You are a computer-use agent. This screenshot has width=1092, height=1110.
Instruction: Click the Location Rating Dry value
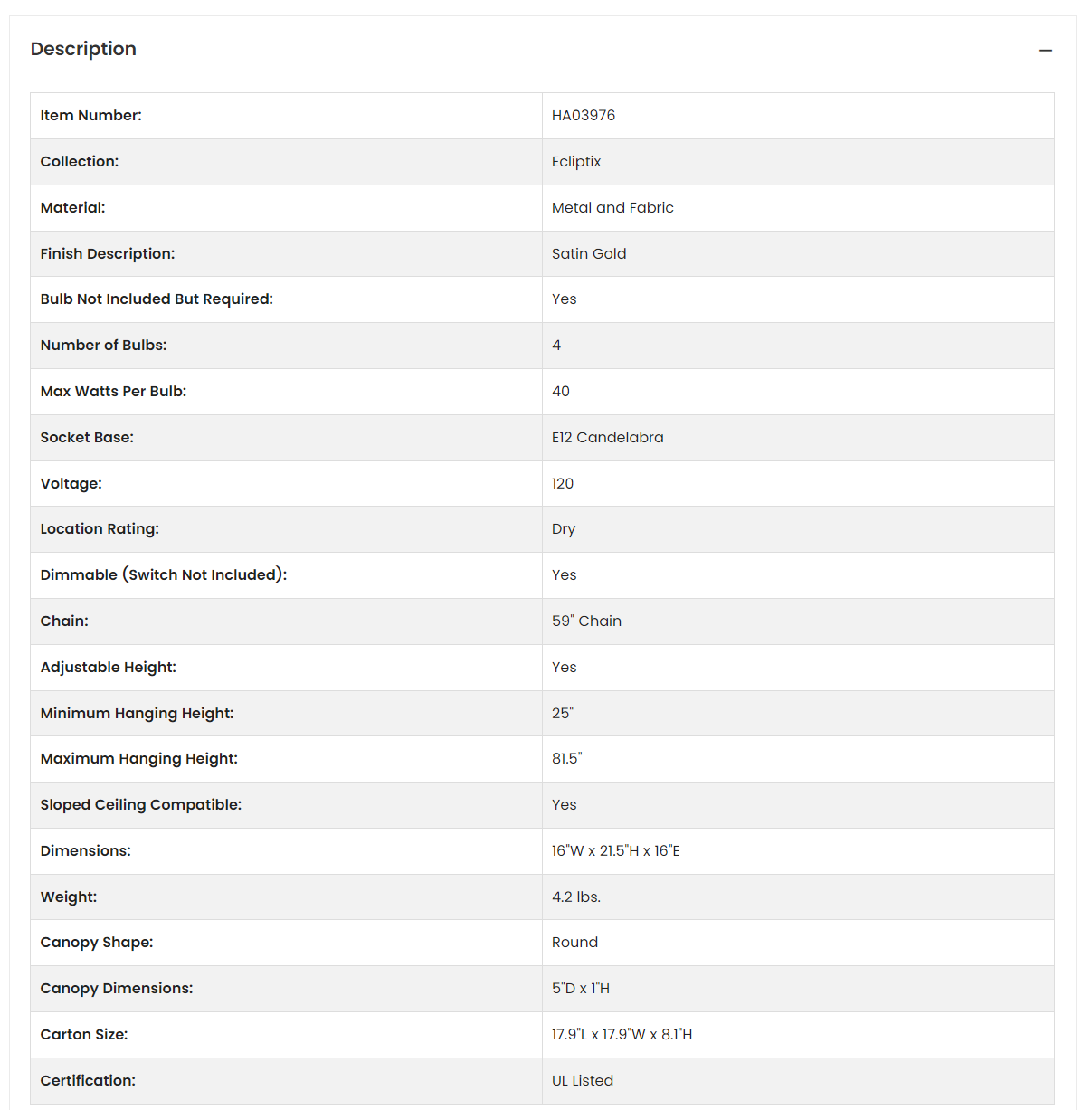(564, 529)
